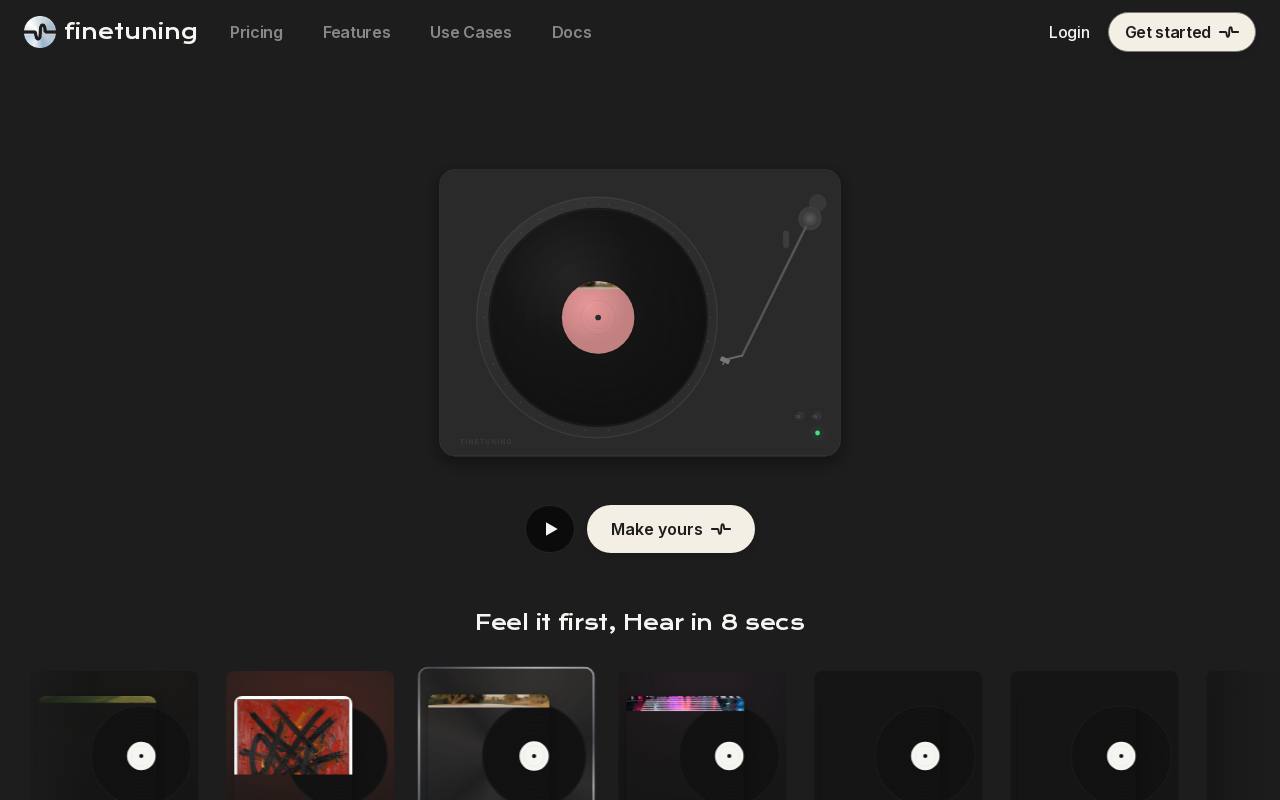
Task: Select the red crossed-lines album cover
Action: pos(293,737)
